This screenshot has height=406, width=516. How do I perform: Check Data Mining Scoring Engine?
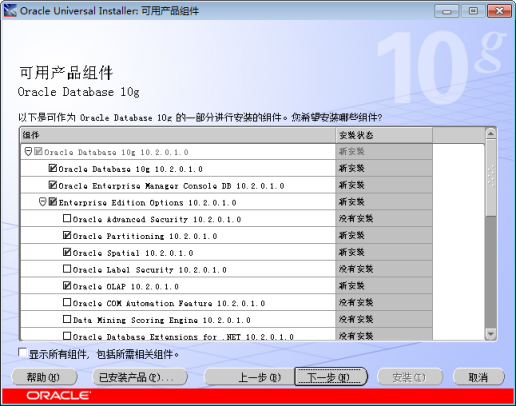click(67, 319)
